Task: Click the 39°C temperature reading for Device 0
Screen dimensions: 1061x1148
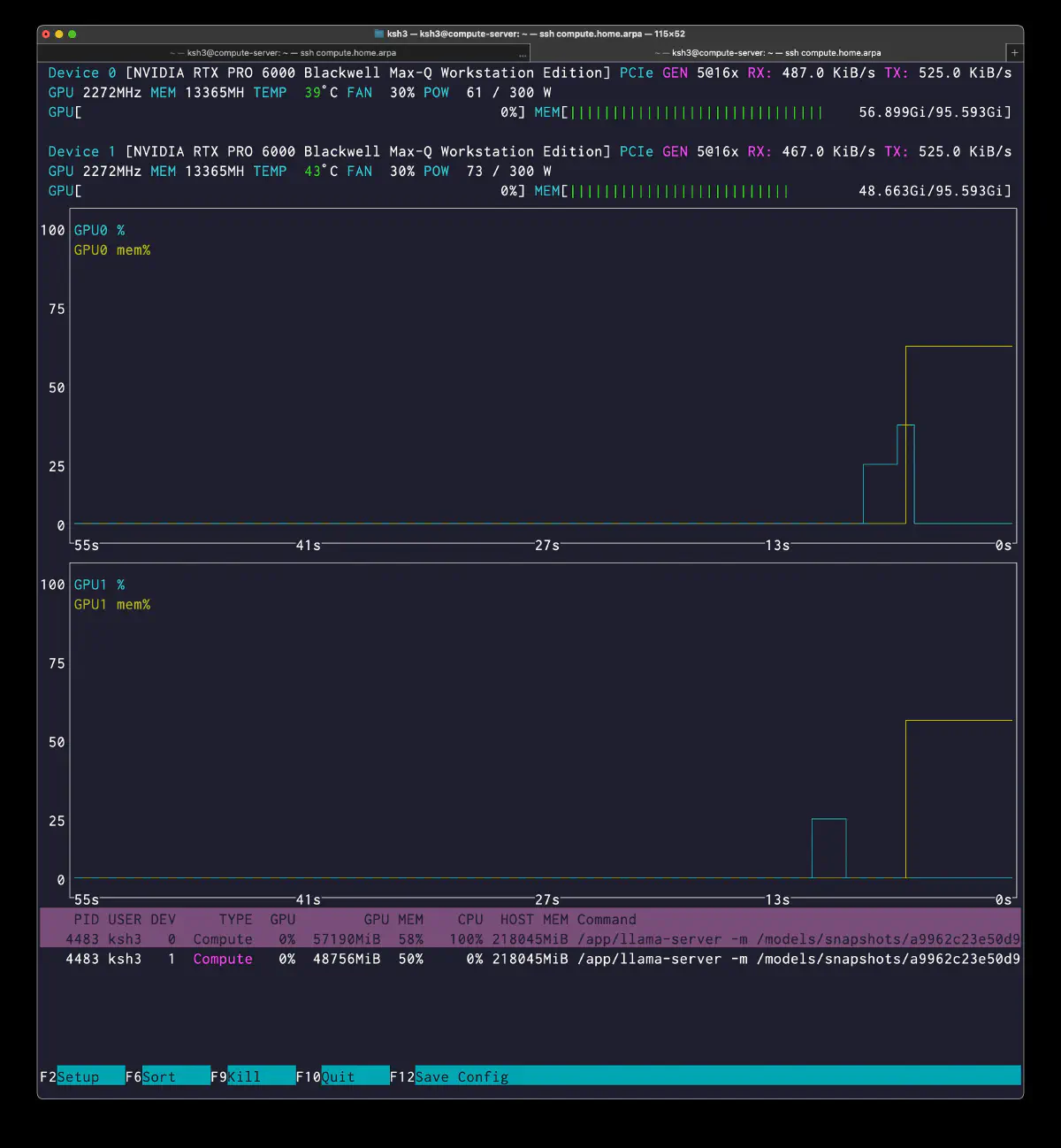Action: 321,92
